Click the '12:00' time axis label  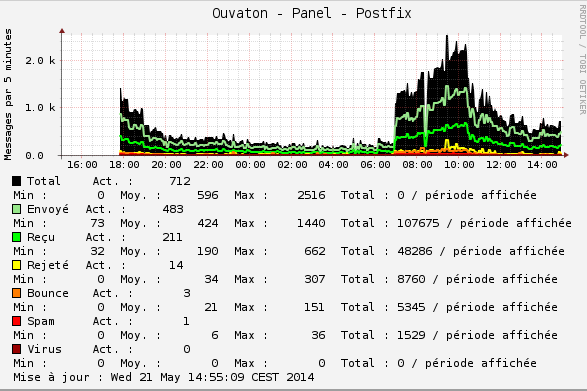coord(501,165)
